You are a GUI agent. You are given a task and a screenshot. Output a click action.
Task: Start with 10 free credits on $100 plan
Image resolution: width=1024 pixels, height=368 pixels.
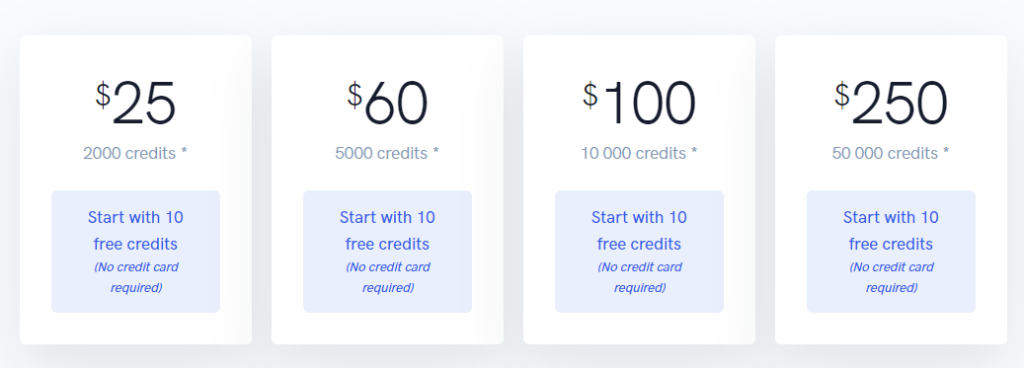click(x=639, y=230)
